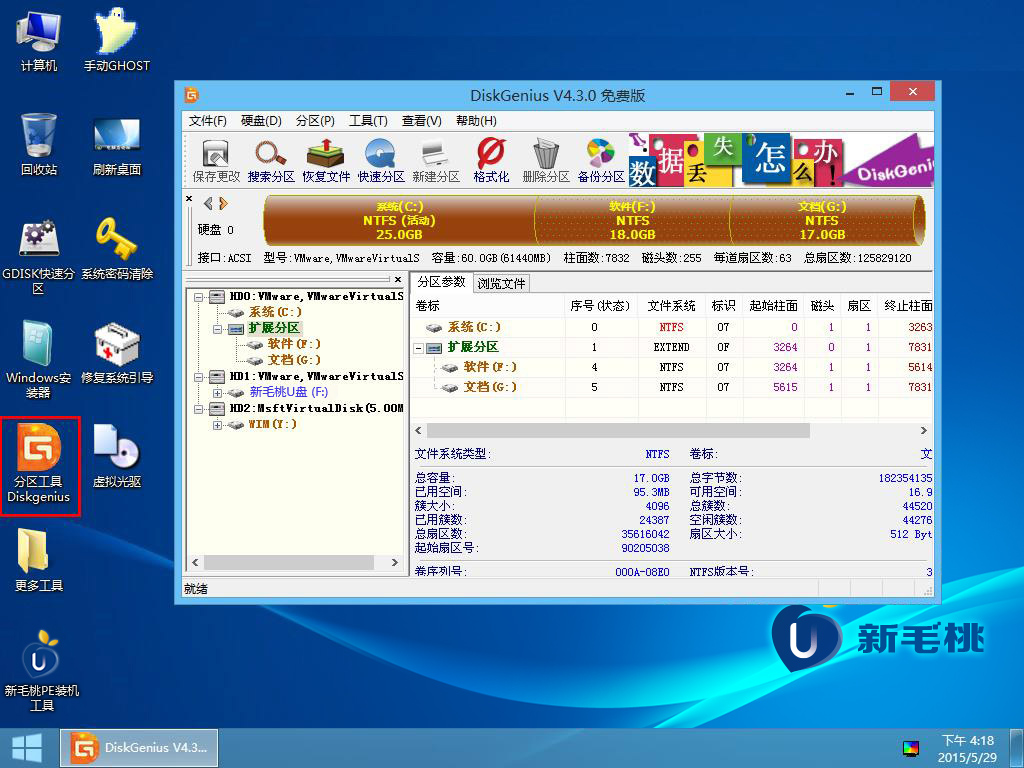Select the 修复系统引导 desktop icon
The width and height of the screenshot is (1024, 768).
point(116,353)
